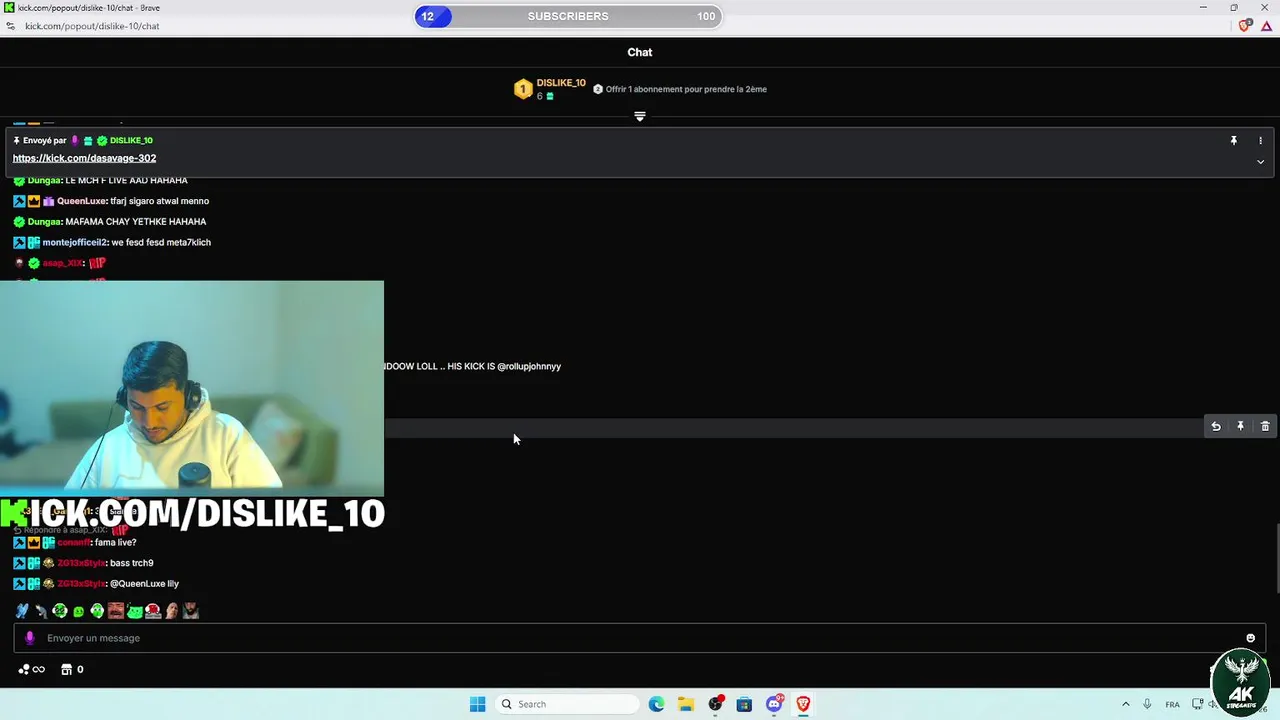Open the Windows Start menu
Image resolution: width=1280 pixels, height=720 pixels.
click(x=477, y=704)
